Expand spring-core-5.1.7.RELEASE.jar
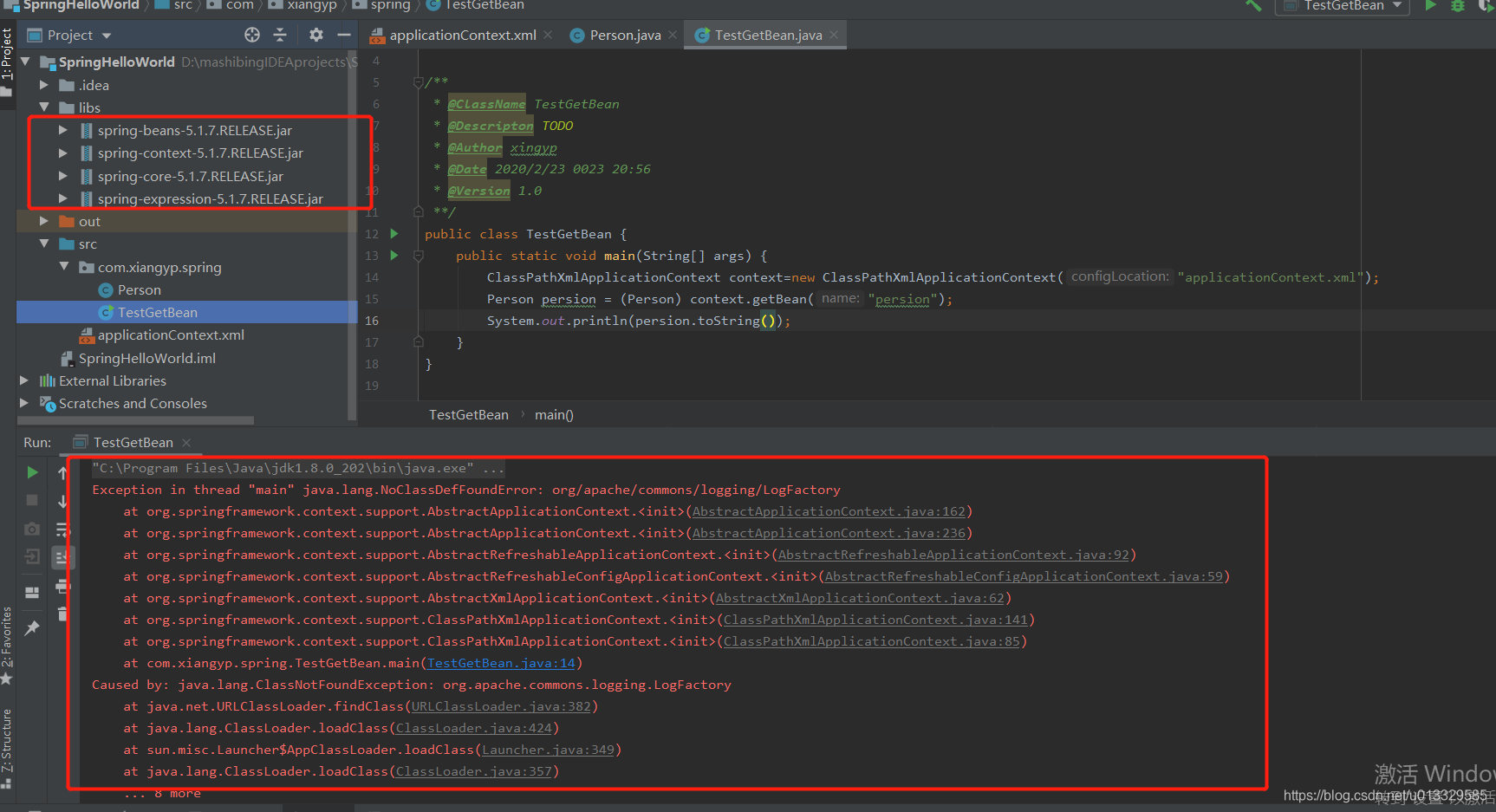 click(x=63, y=176)
